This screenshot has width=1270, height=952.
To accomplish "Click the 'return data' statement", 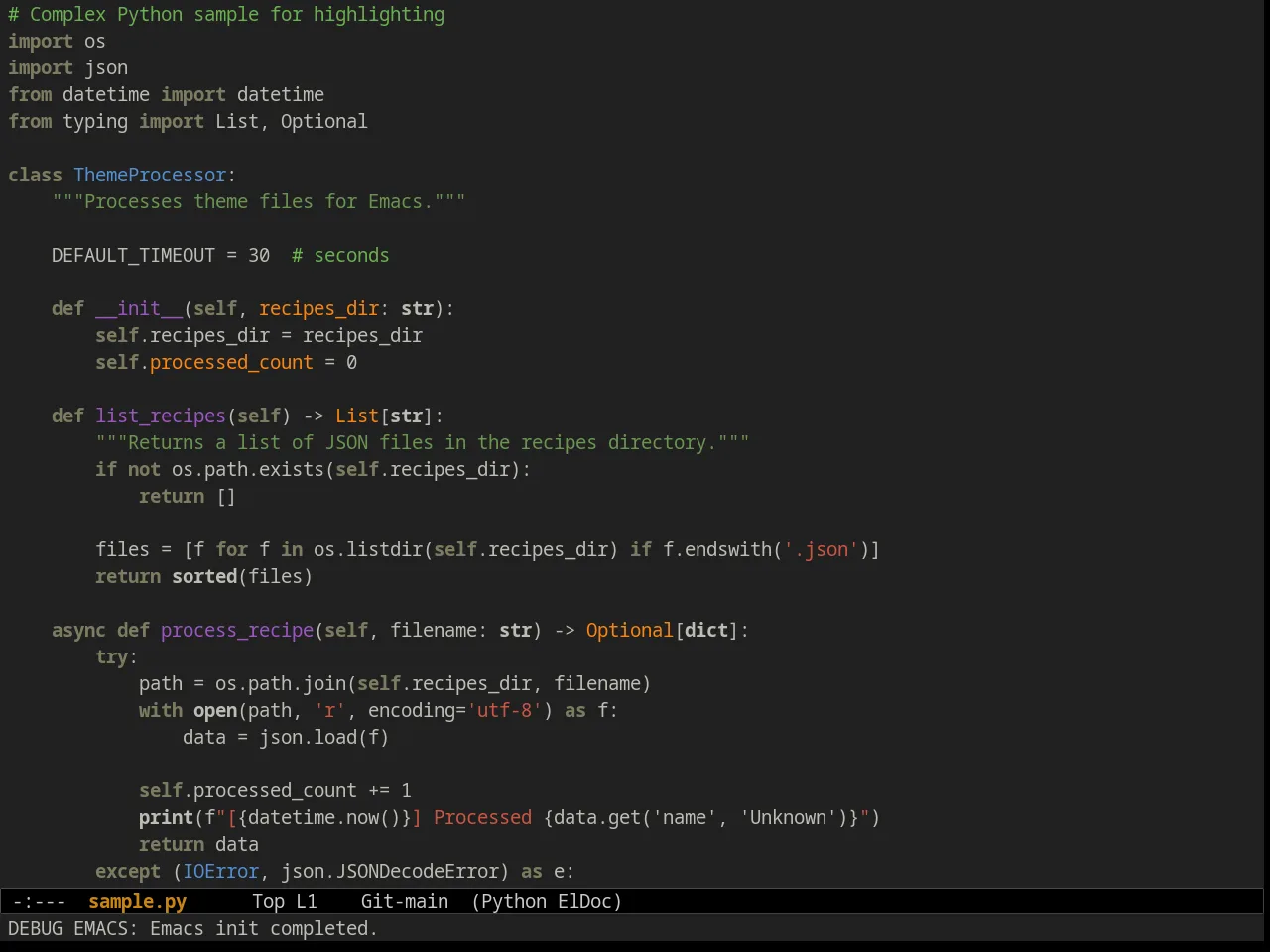I will [198, 844].
